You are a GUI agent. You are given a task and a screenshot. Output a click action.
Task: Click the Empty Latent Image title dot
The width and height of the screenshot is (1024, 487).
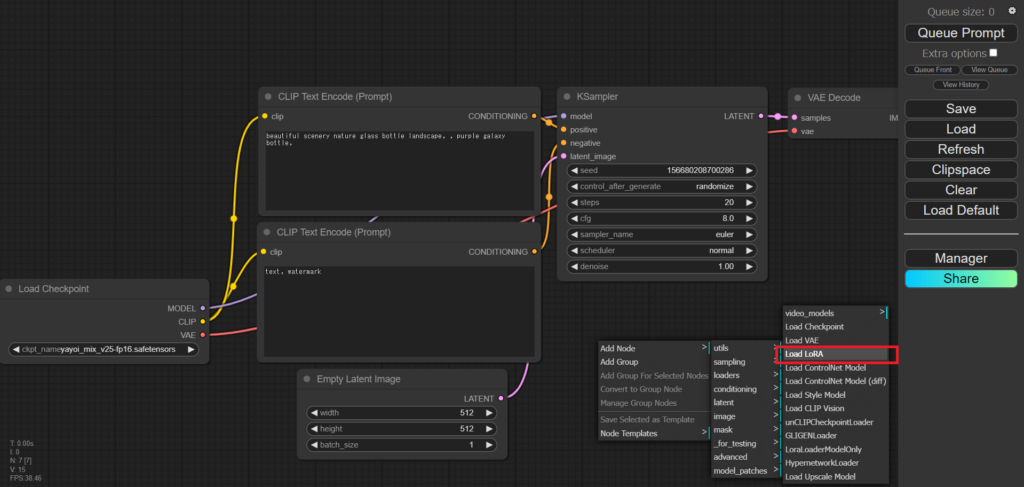pos(309,379)
